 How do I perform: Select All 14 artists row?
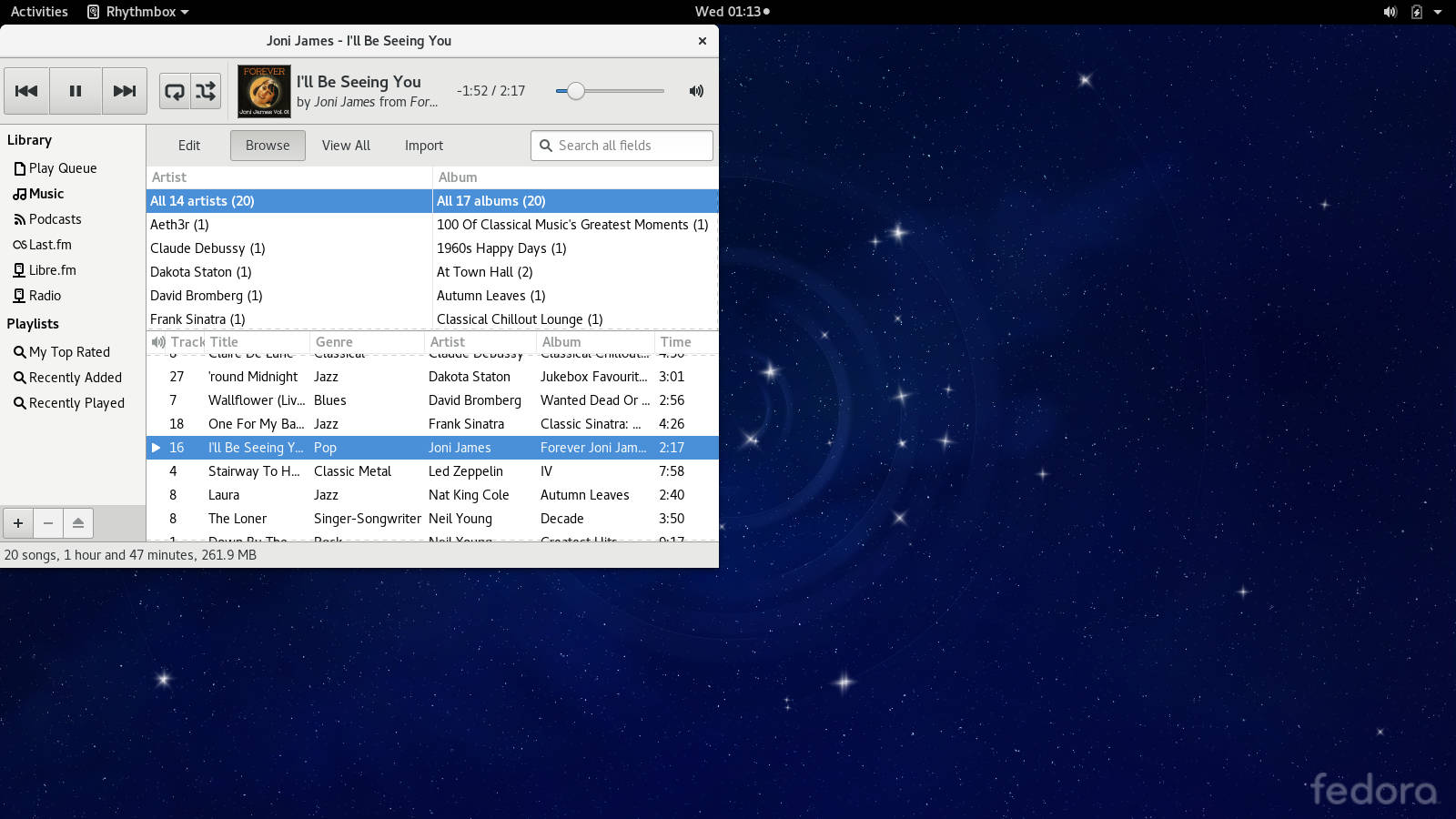point(289,201)
